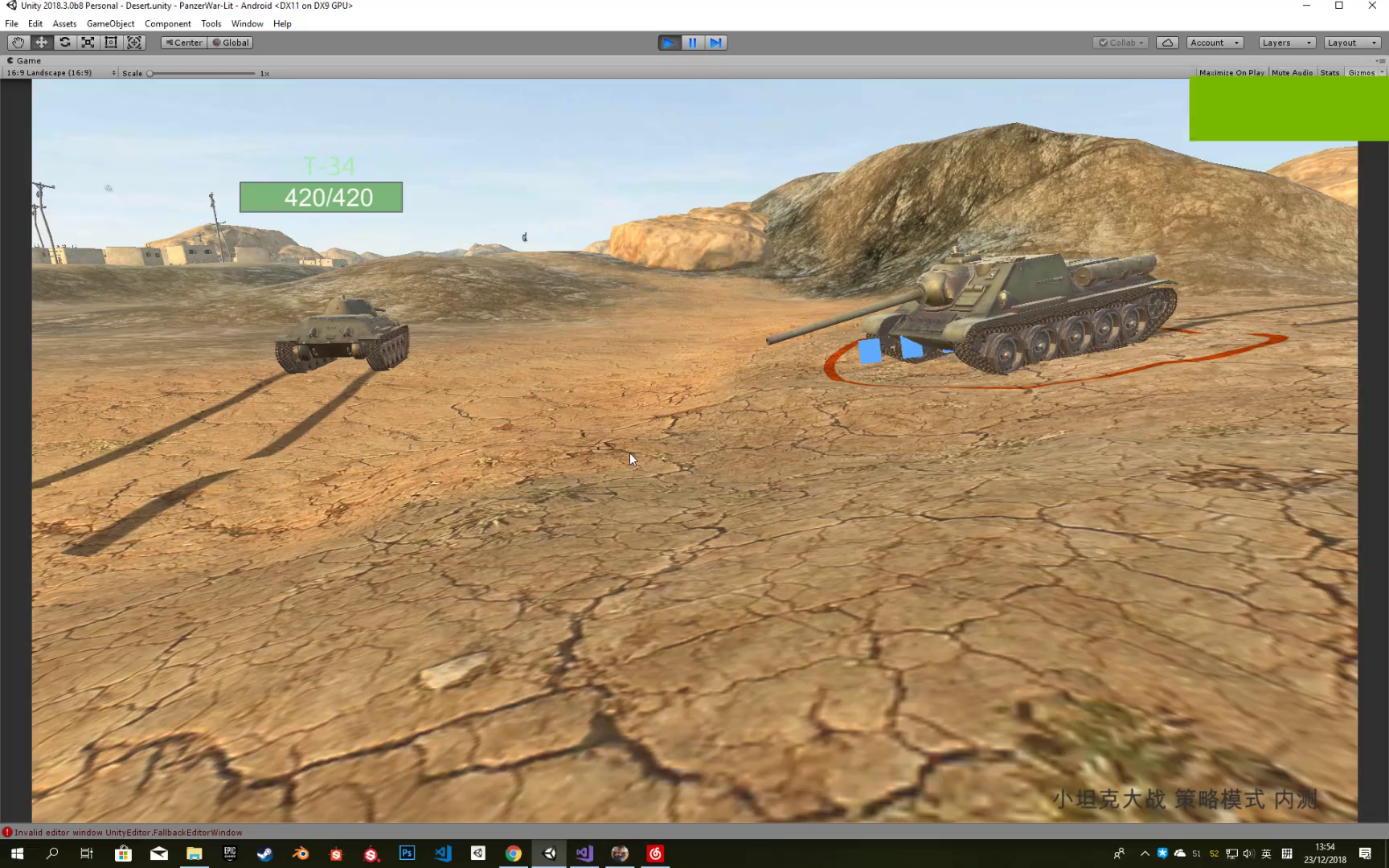Open the Edit menu

tap(35, 23)
